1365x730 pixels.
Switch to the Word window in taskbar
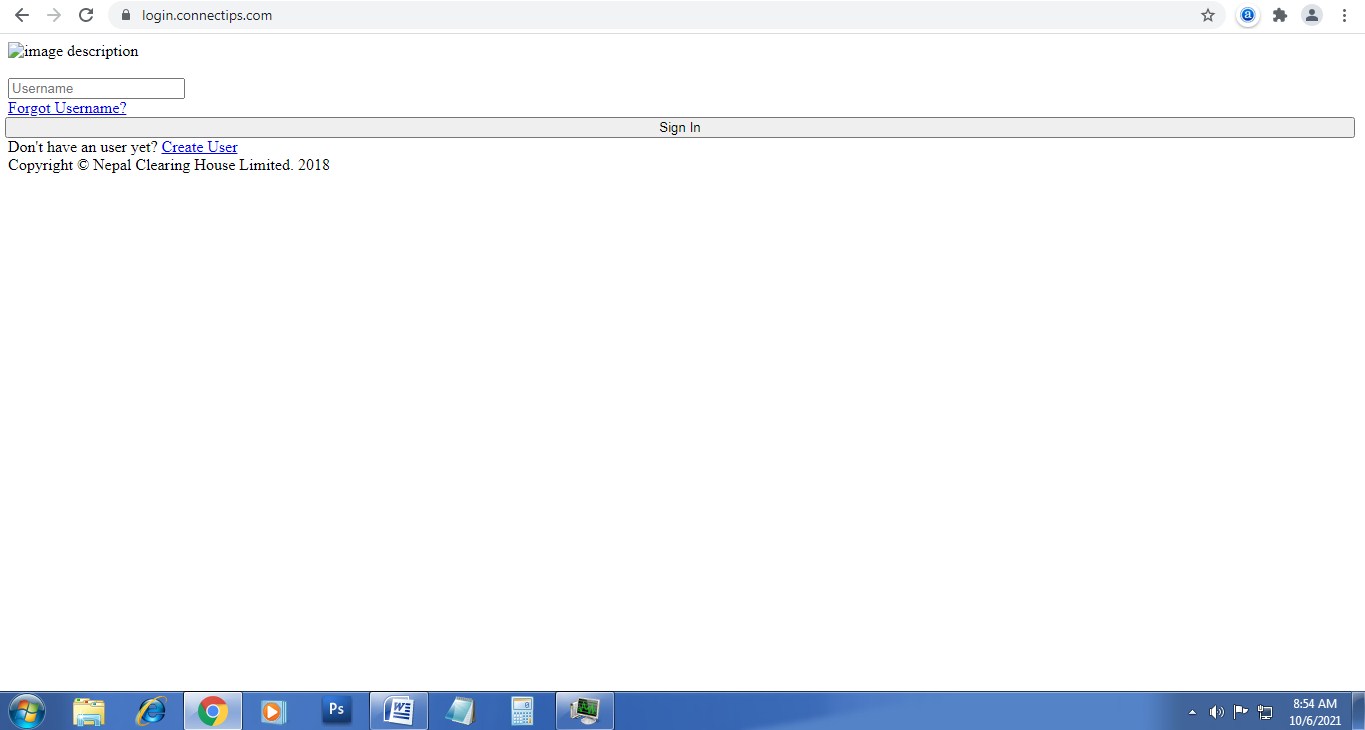(398, 711)
